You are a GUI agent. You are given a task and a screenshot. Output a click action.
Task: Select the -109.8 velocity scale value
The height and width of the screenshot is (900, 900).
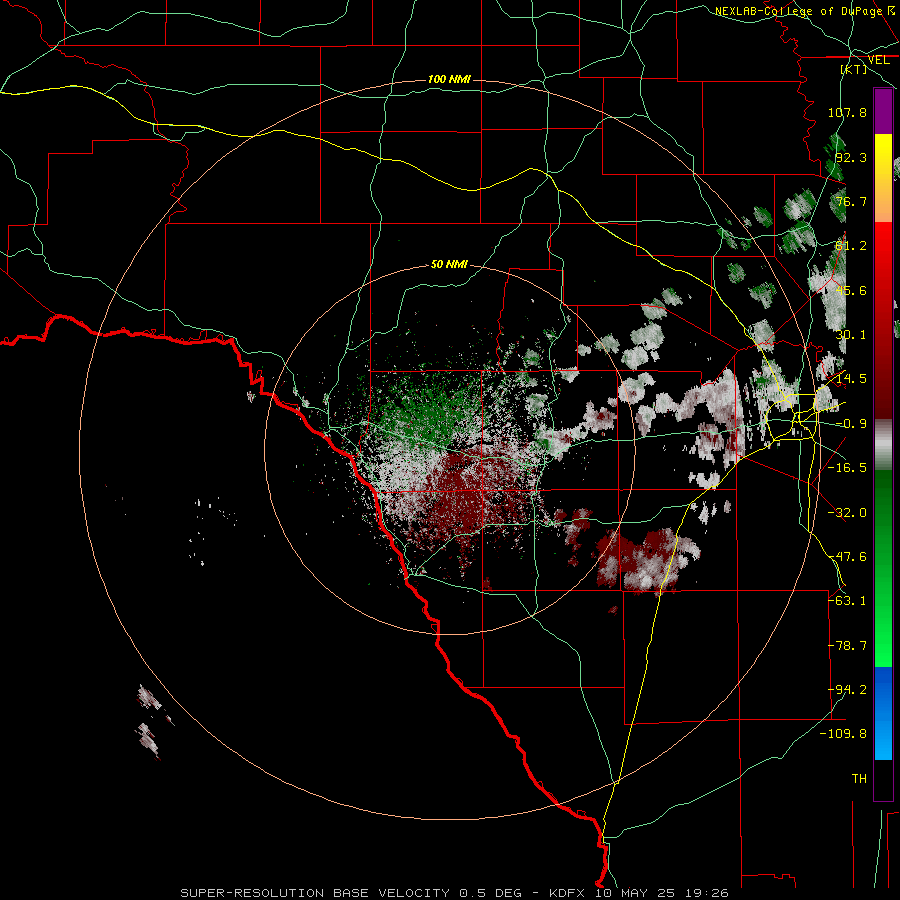(x=844, y=734)
